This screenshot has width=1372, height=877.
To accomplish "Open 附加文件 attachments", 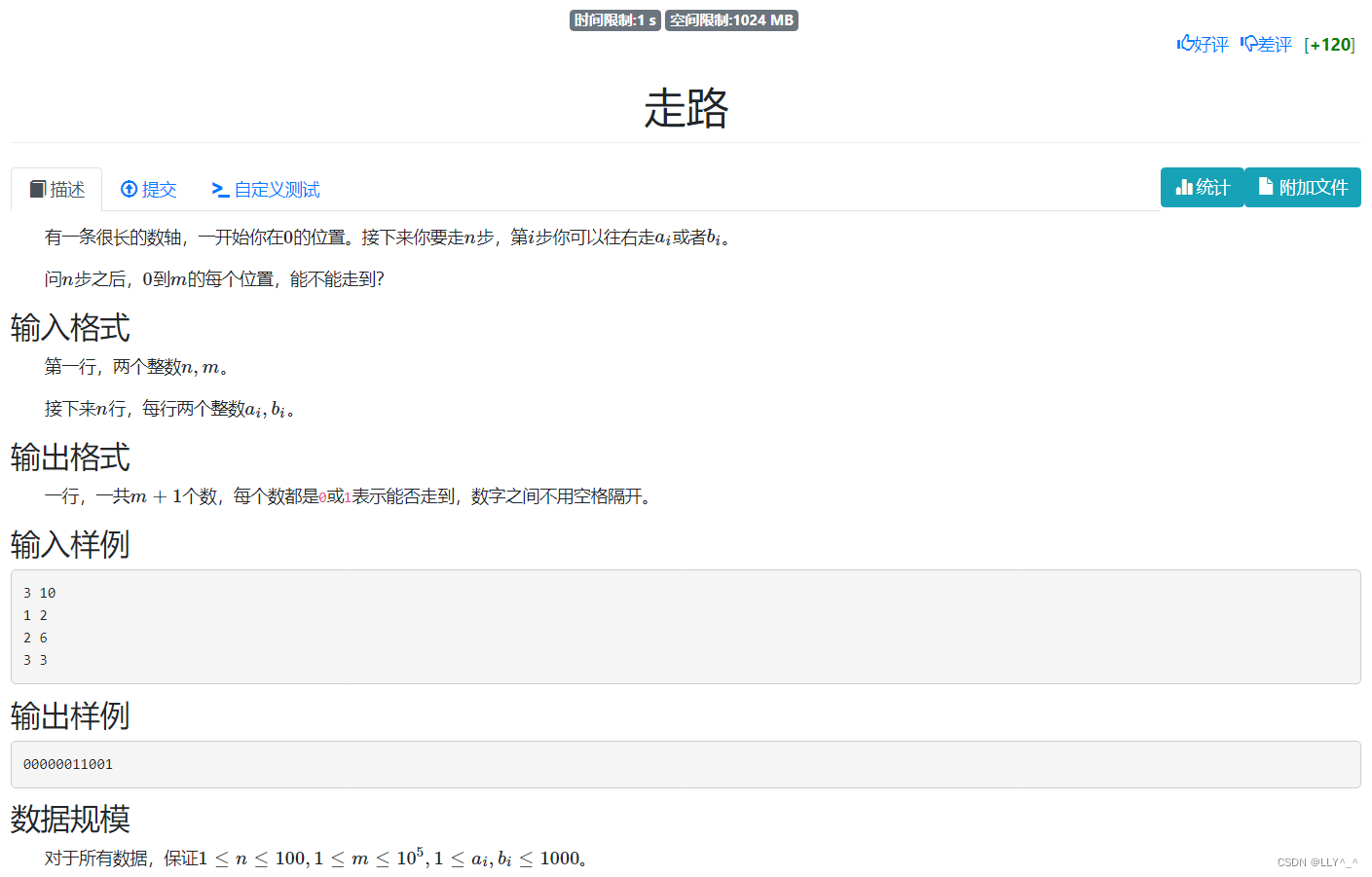I will (x=1303, y=187).
